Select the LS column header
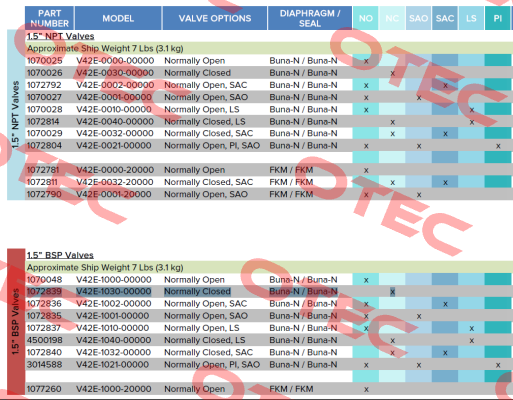This screenshot has height=400, width=513. [x=471, y=18]
